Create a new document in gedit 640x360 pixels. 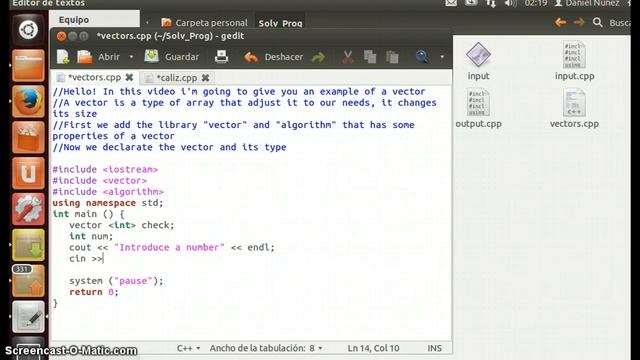pyautogui.click(x=63, y=57)
